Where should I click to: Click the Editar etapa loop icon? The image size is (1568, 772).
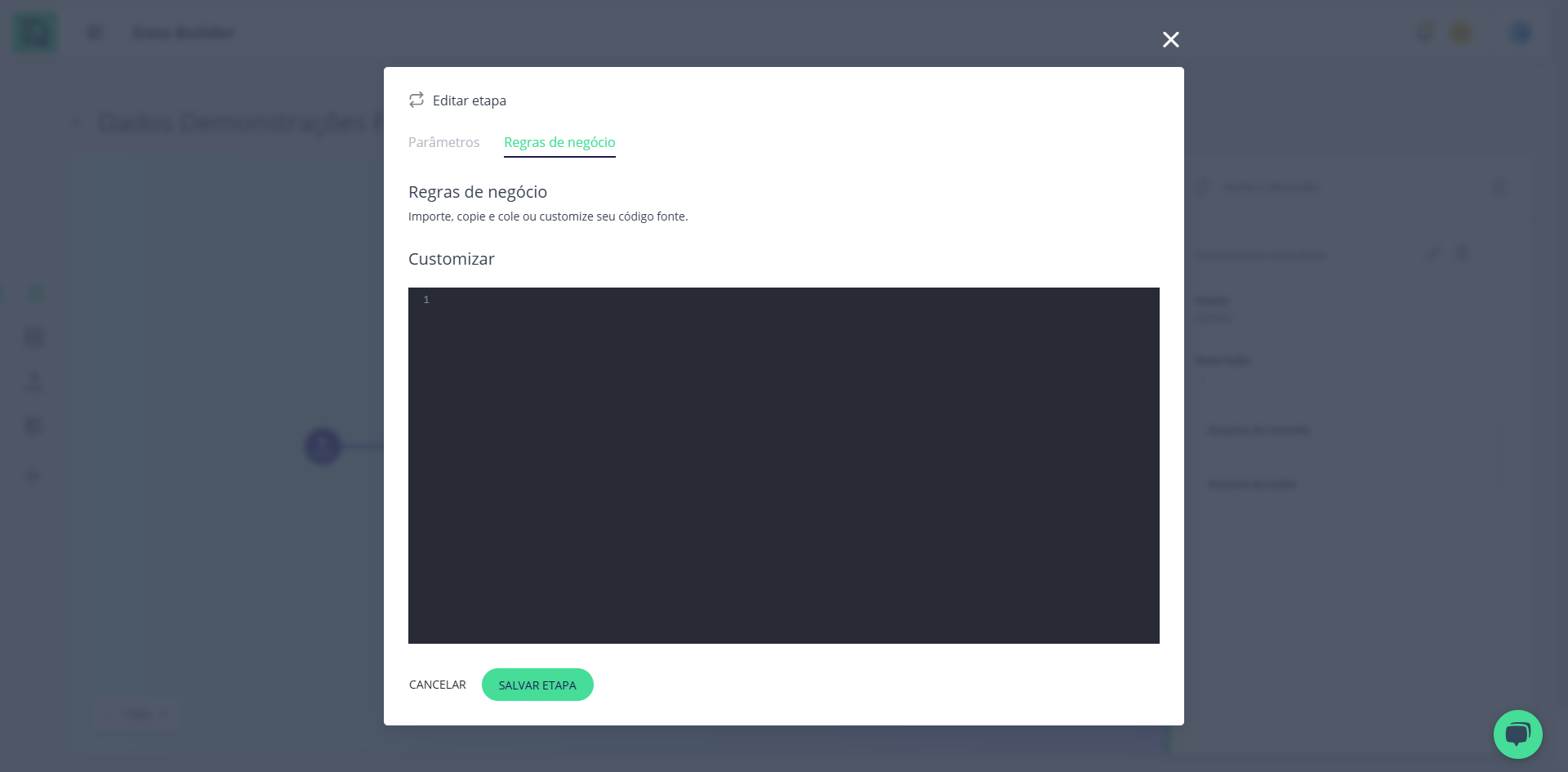[416, 100]
